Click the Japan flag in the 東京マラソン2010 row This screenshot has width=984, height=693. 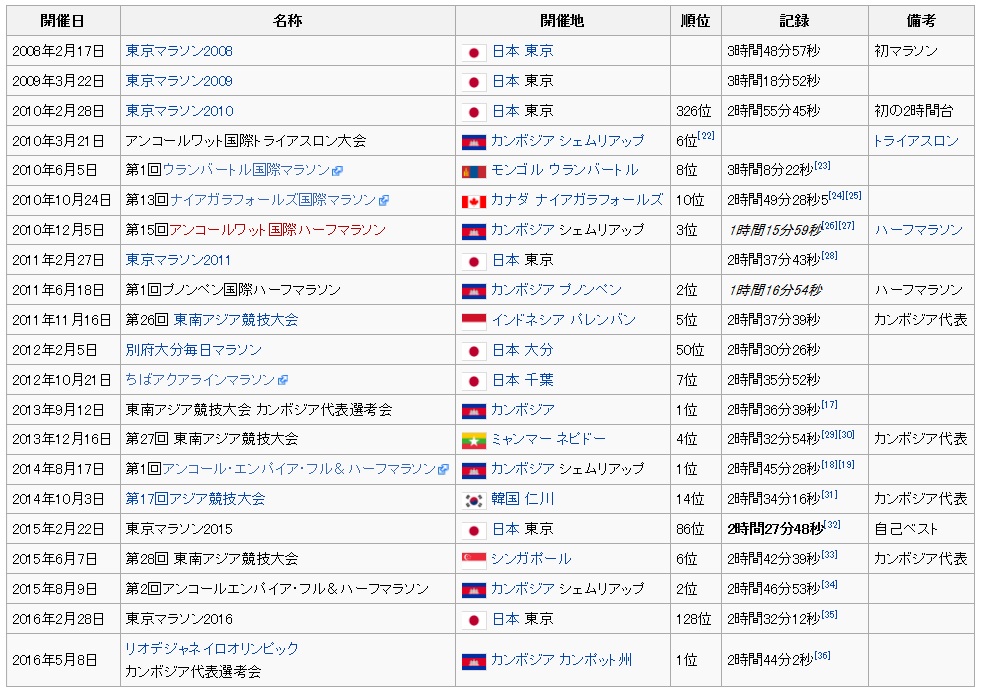point(474,112)
